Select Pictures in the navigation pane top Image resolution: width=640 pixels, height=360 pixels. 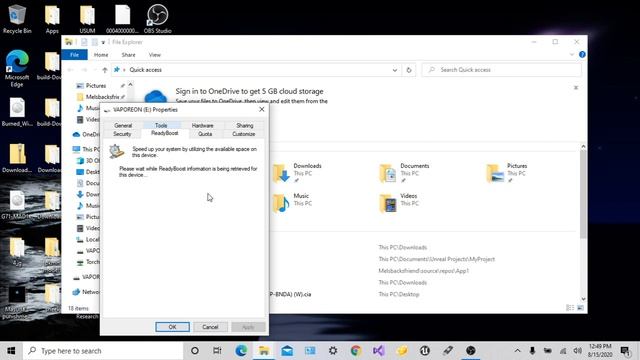pos(96,86)
